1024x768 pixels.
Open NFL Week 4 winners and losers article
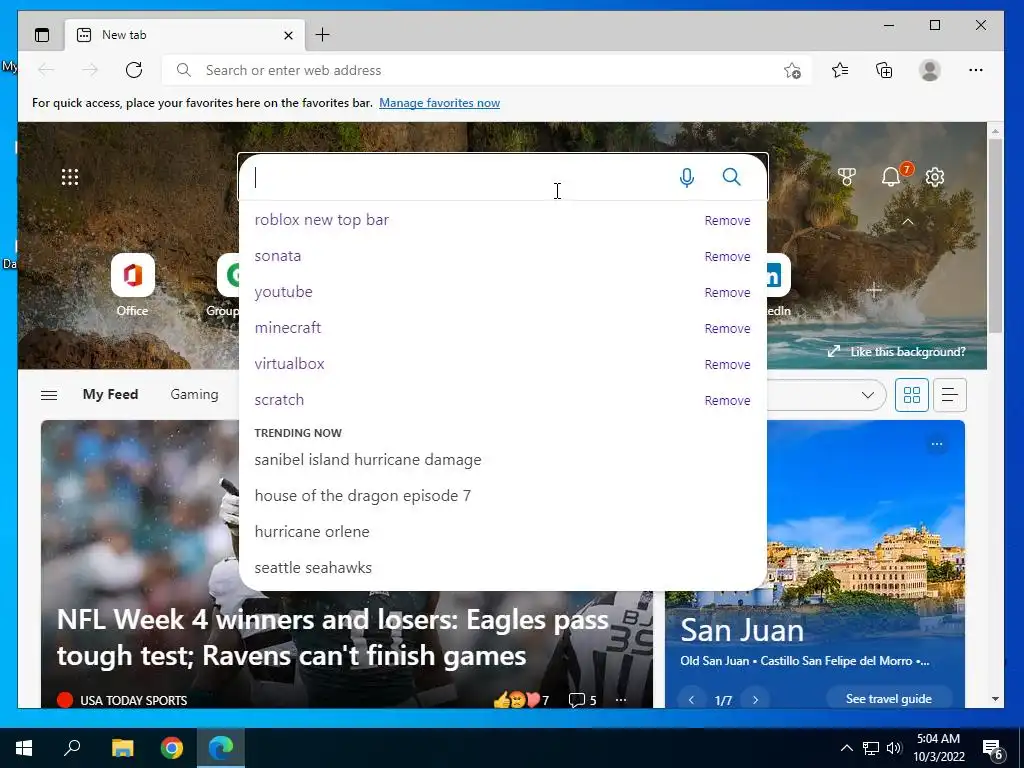[x=332, y=637]
